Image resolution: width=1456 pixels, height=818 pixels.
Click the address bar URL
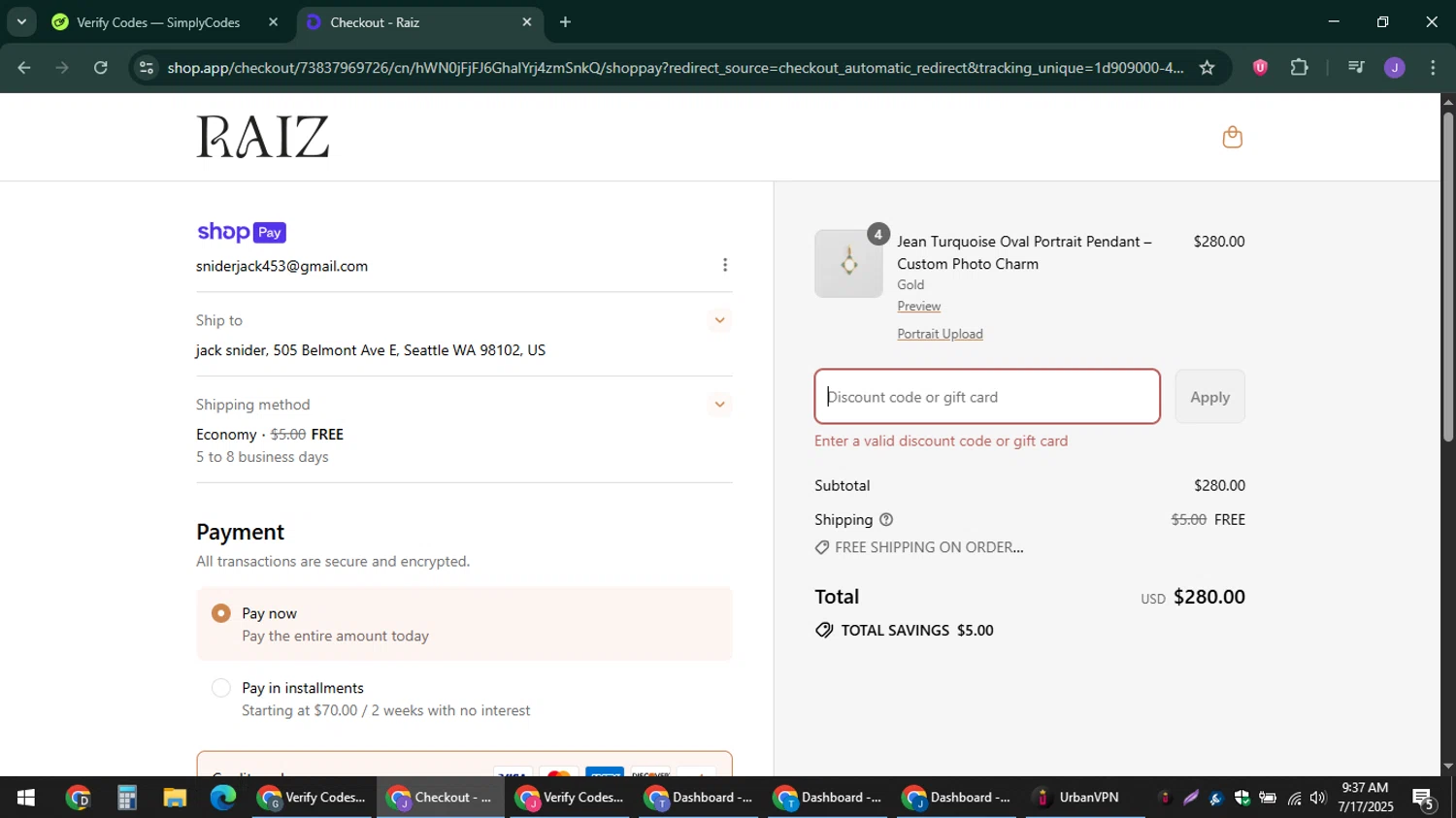pyautogui.click(x=675, y=68)
